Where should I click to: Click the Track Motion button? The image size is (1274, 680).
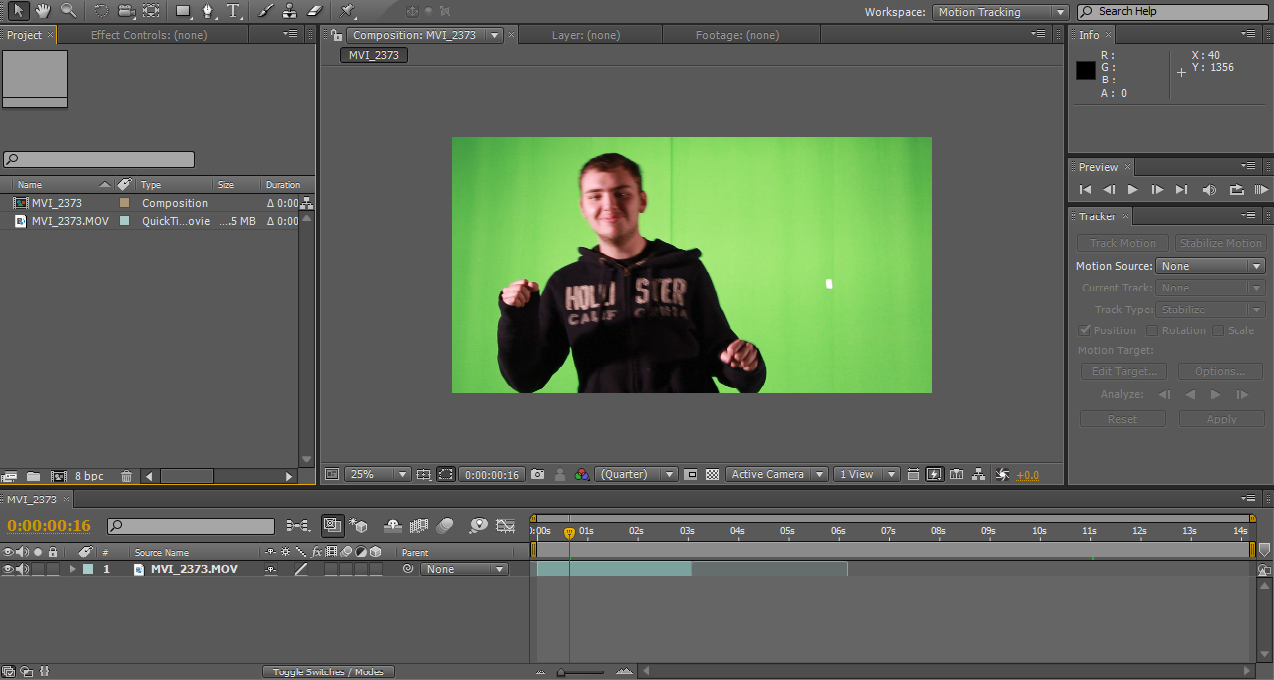coord(1122,242)
